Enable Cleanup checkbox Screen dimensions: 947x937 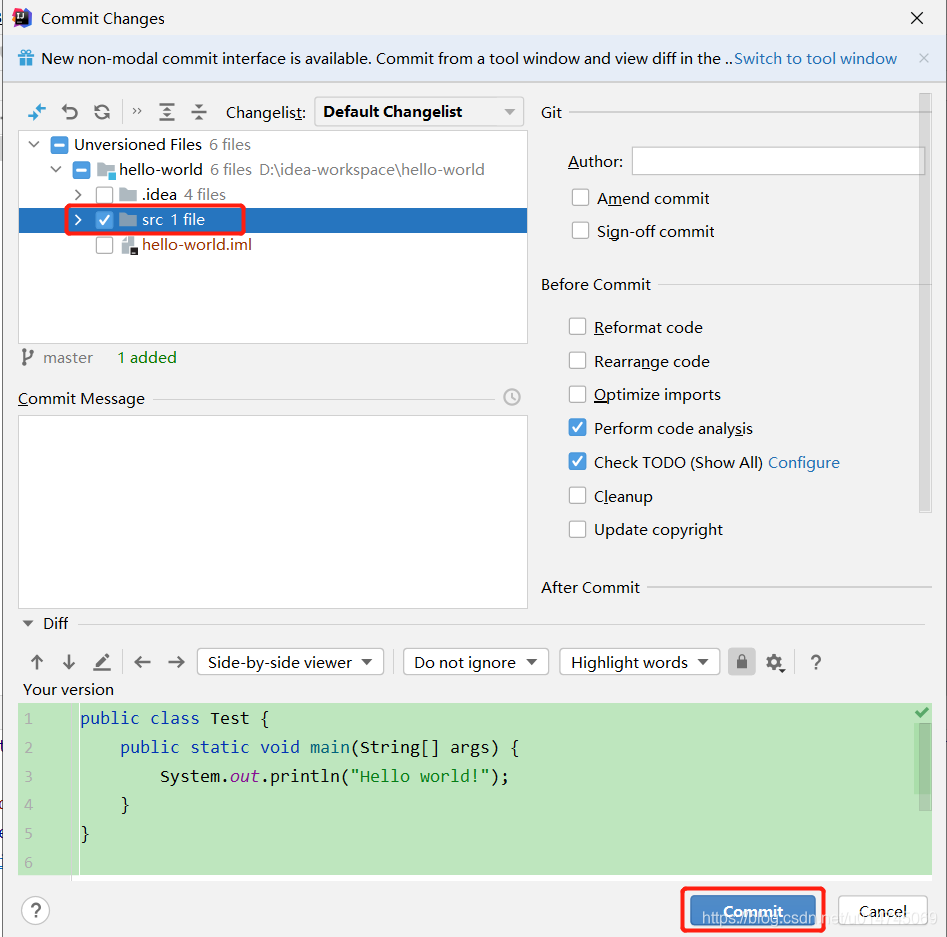click(x=577, y=495)
